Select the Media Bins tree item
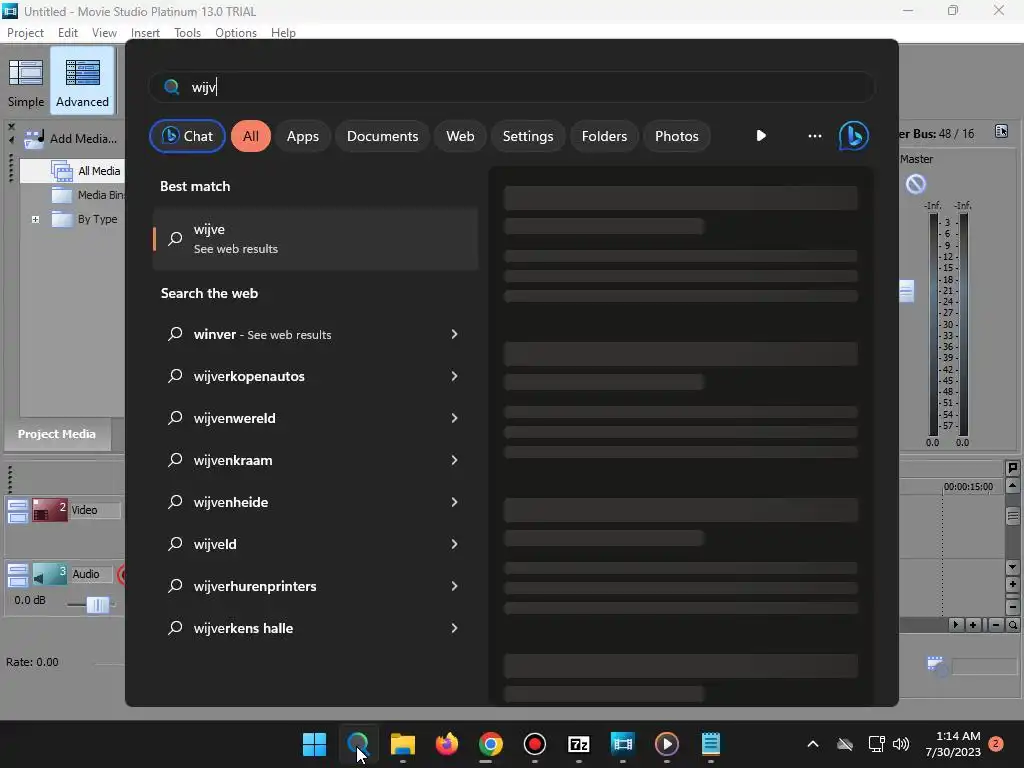This screenshot has height=768, width=1024. (89, 195)
